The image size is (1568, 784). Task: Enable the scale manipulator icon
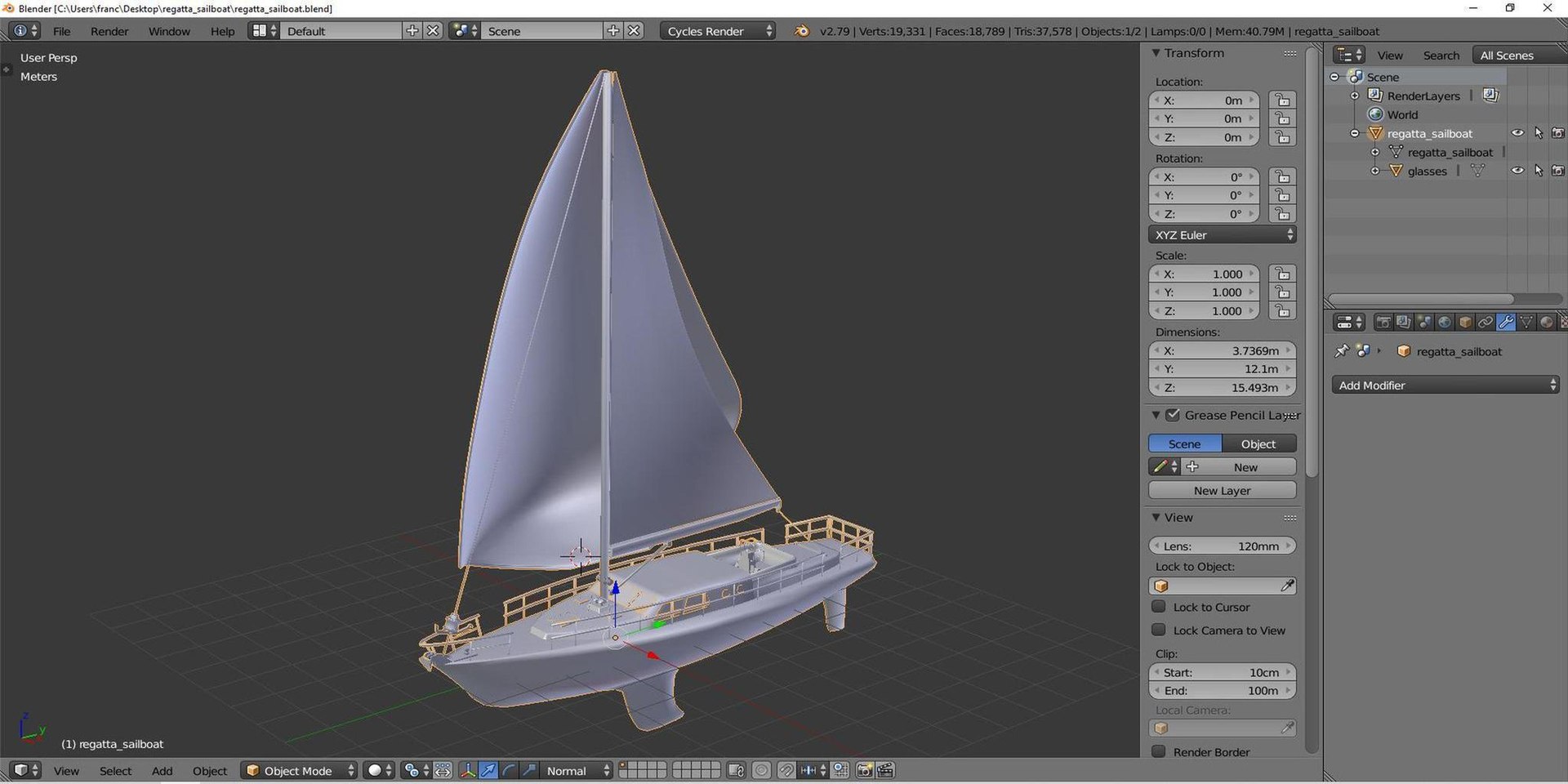click(529, 770)
